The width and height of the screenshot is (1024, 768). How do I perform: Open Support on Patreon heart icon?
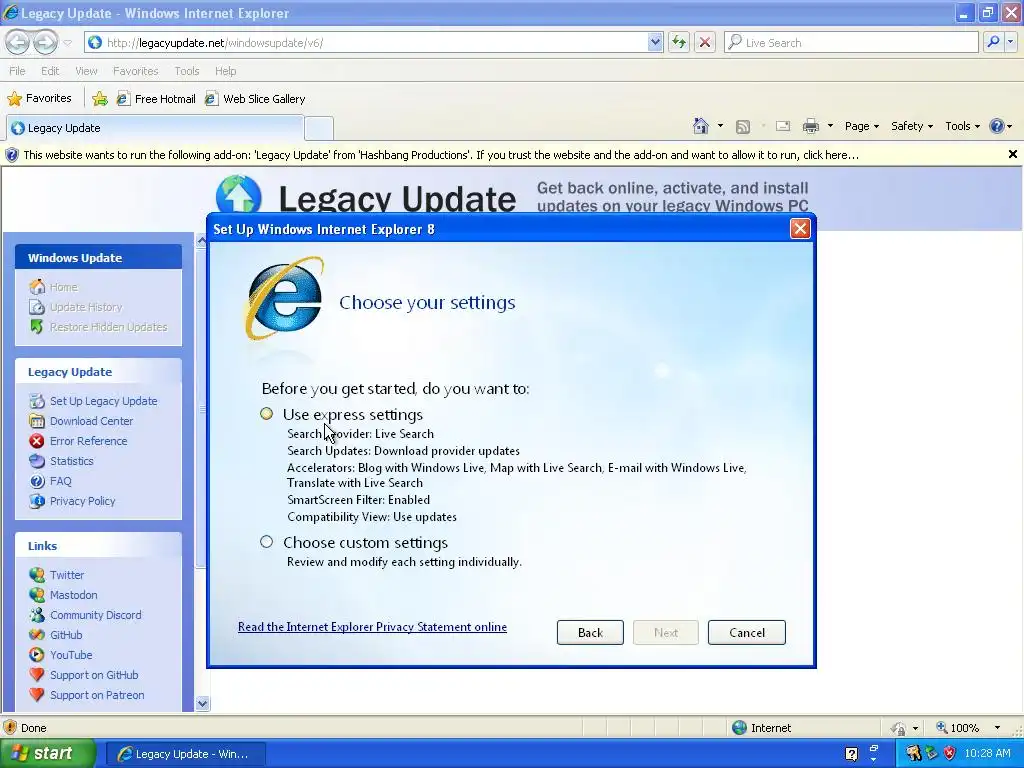tap(37, 695)
